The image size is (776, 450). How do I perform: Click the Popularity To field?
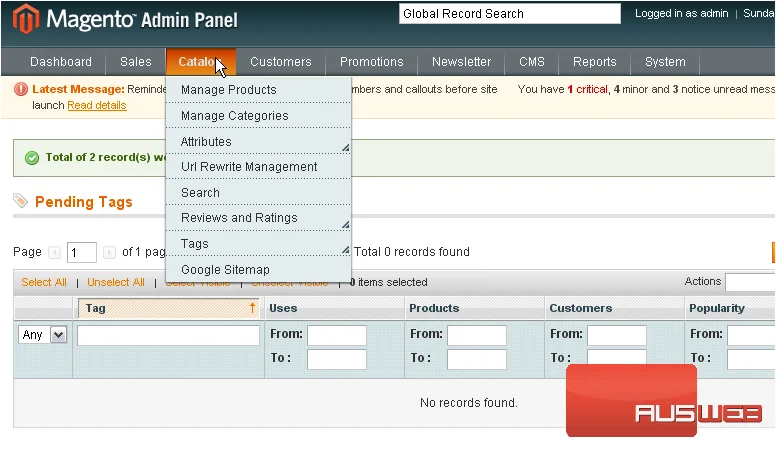(751, 359)
